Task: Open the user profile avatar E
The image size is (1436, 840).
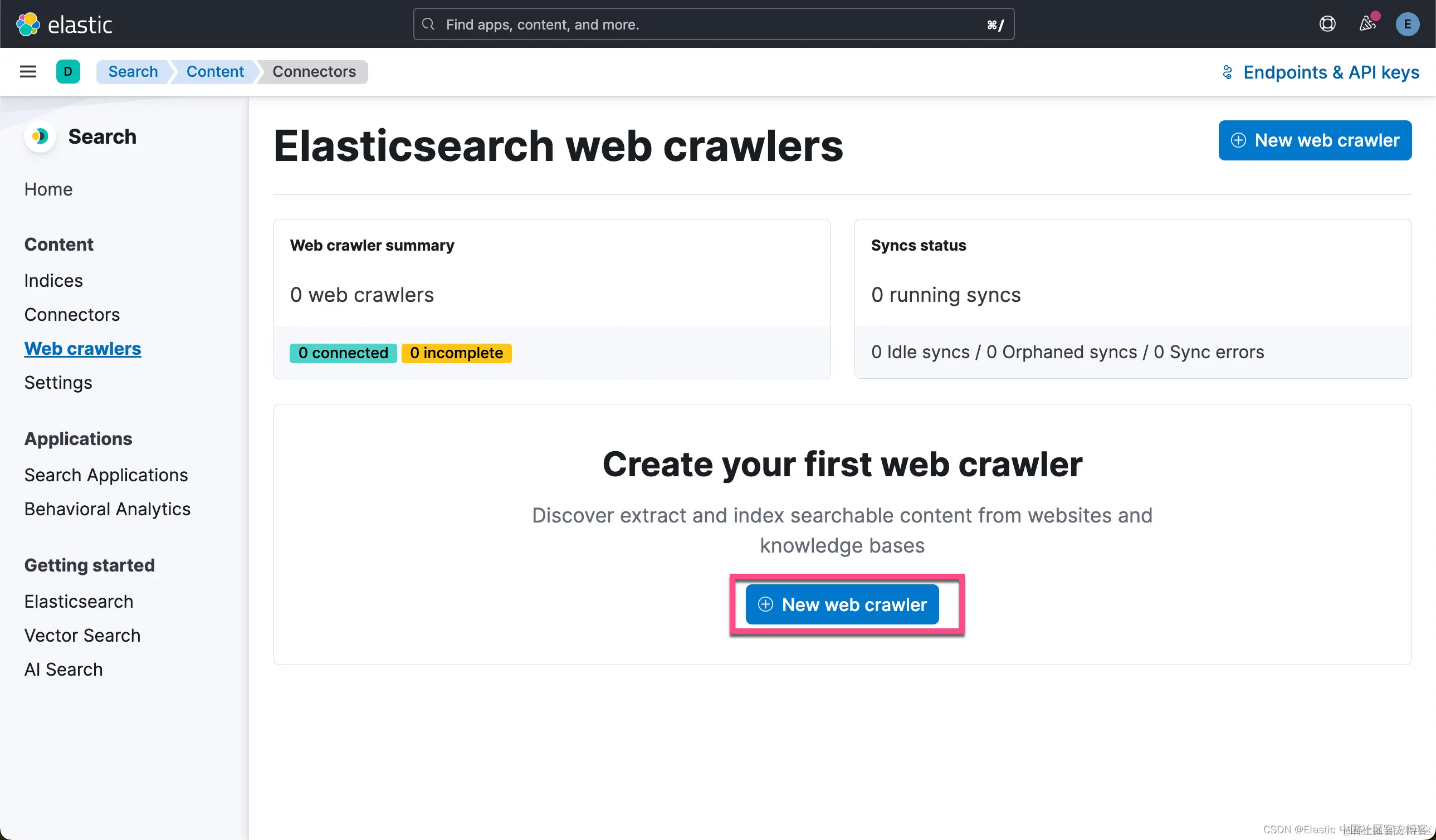Action: [1407, 25]
